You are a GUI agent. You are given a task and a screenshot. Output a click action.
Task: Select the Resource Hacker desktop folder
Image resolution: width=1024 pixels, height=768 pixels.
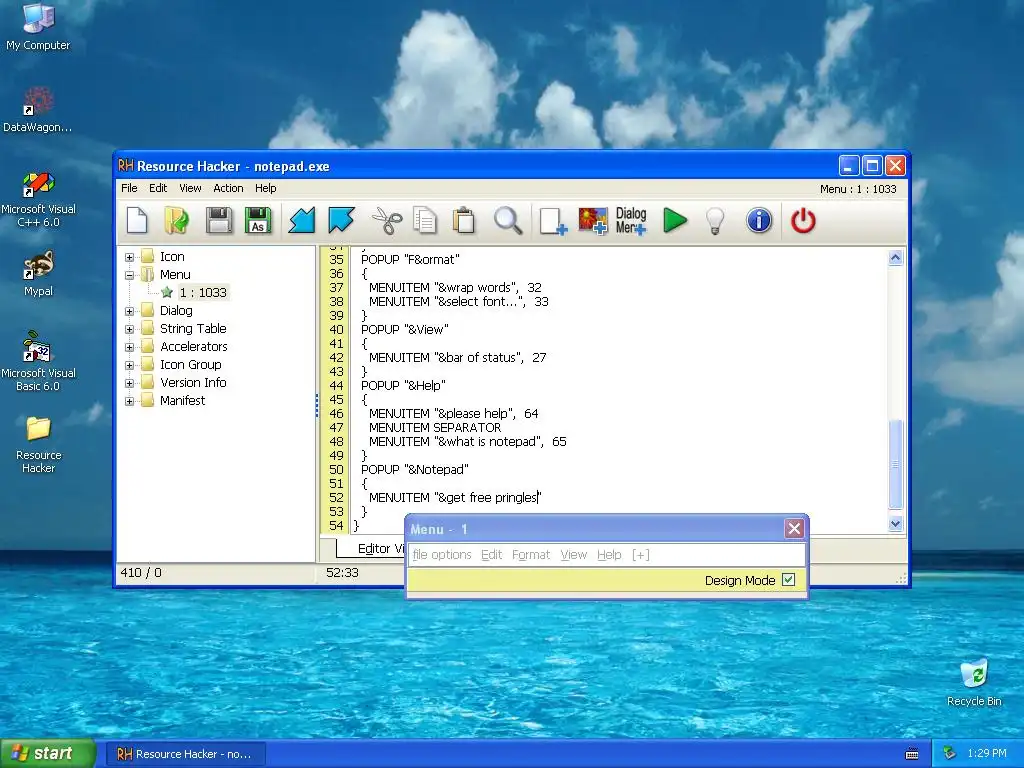(x=38, y=444)
